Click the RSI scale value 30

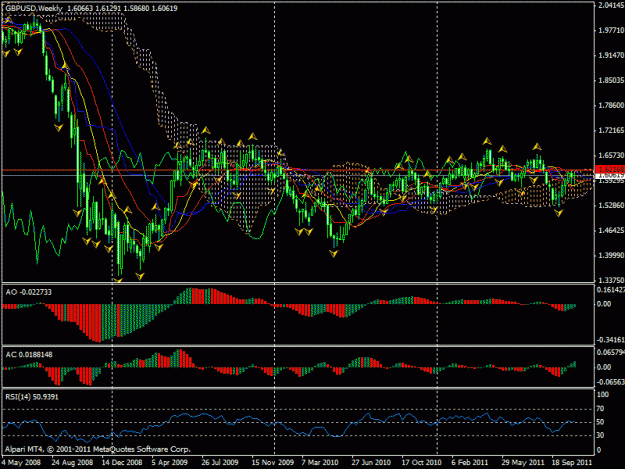click(601, 436)
